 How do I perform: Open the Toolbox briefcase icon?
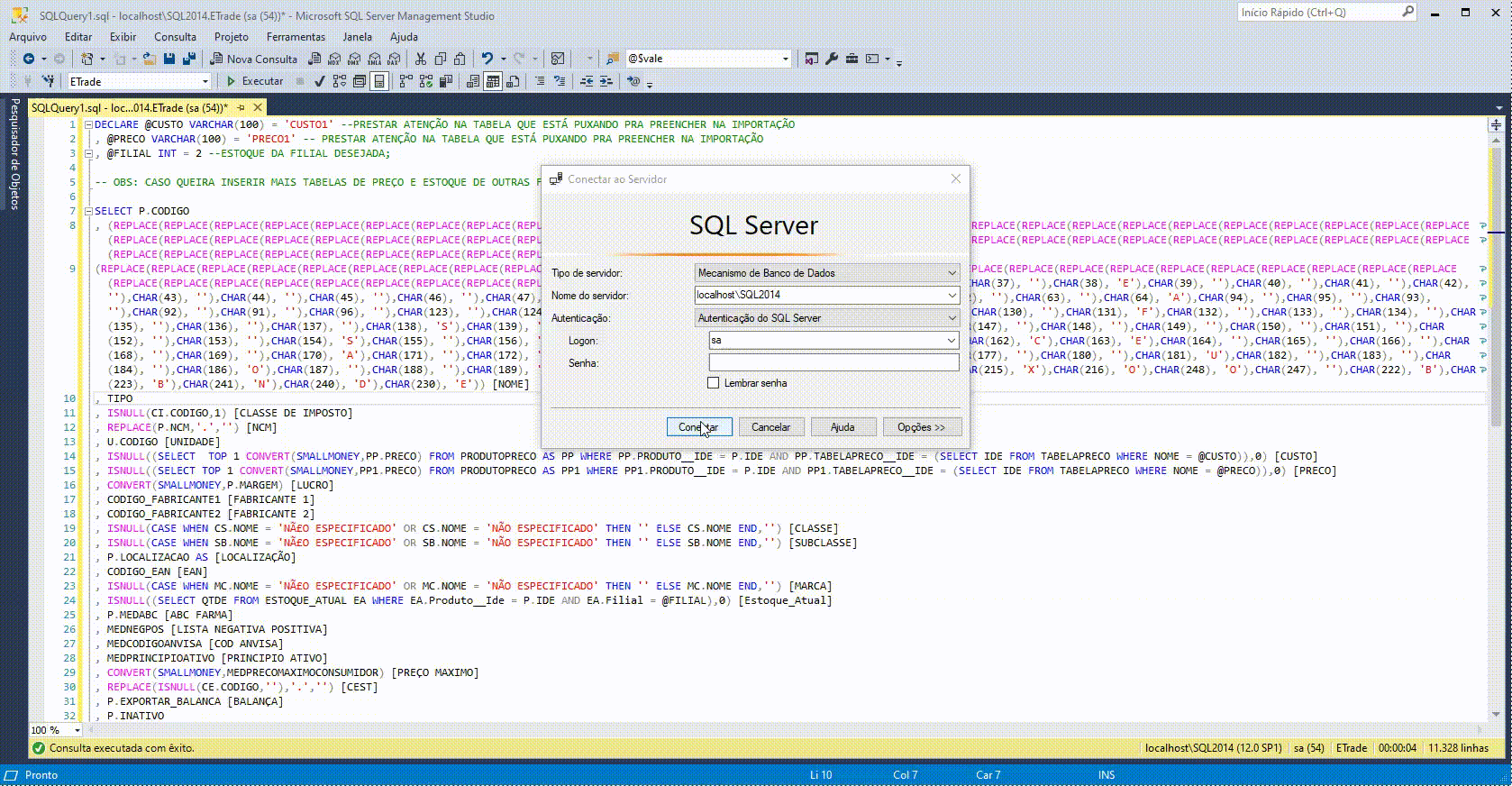[x=852, y=59]
